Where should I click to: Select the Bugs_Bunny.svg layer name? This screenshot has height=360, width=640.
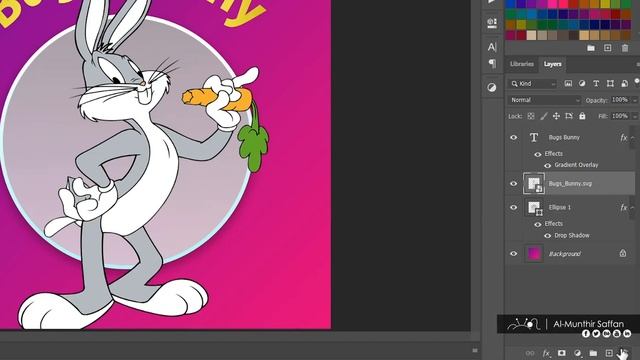[570, 184]
